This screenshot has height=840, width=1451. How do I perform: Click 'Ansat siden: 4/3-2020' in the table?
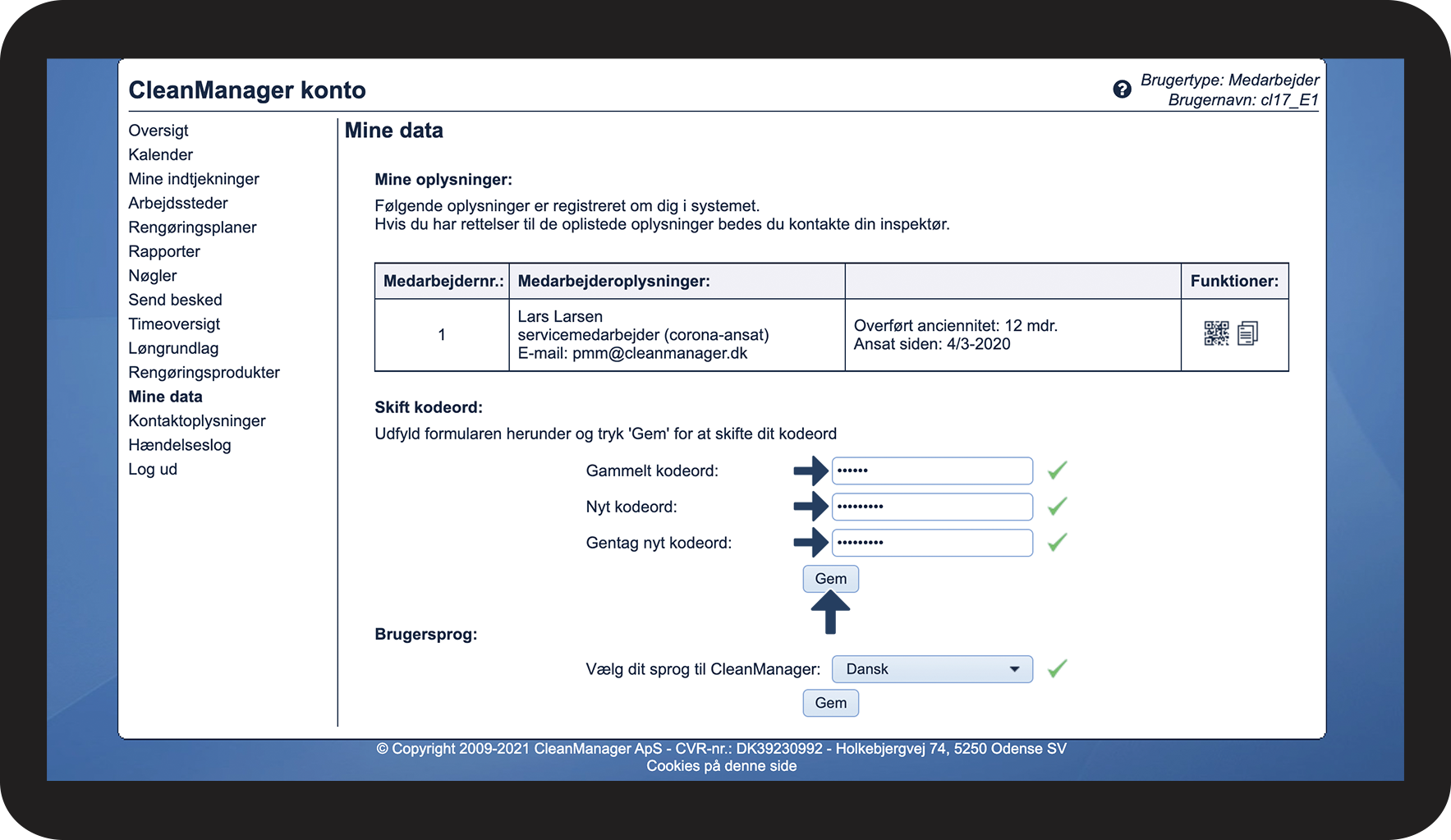coord(932,344)
